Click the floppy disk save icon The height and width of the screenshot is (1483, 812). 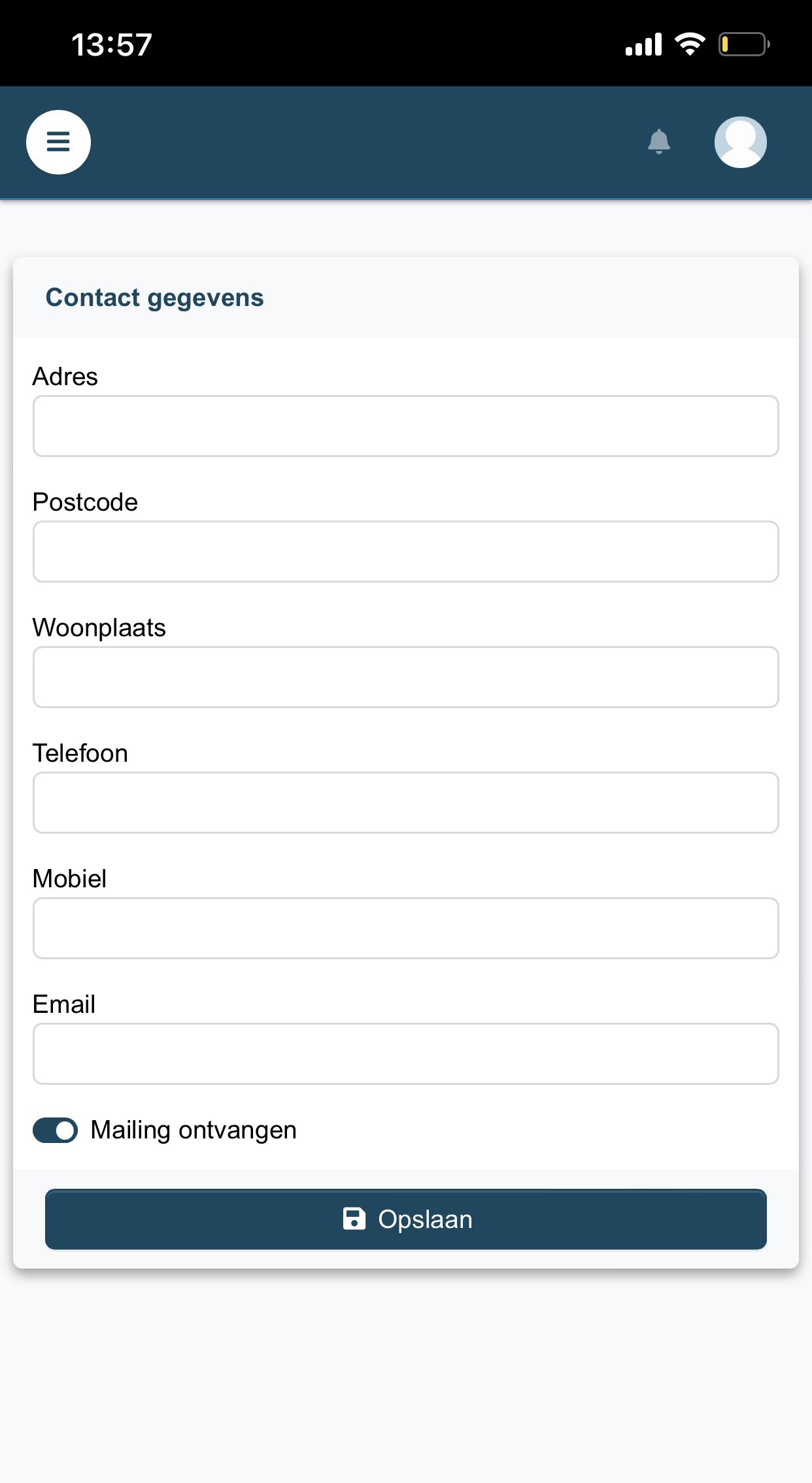coord(354,1219)
